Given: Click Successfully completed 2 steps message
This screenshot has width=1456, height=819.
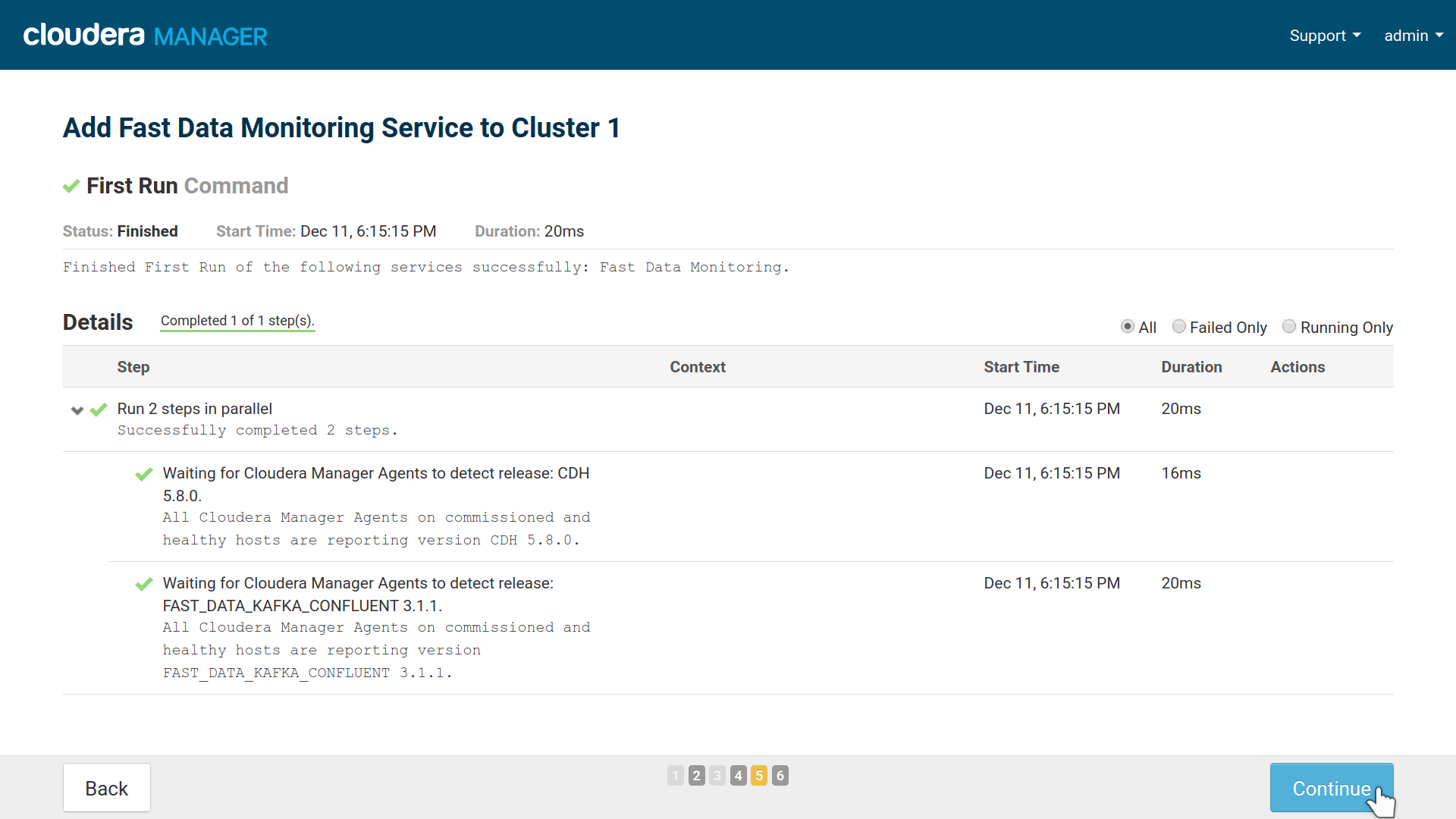Looking at the screenshot, I should (x=258, y=431).
